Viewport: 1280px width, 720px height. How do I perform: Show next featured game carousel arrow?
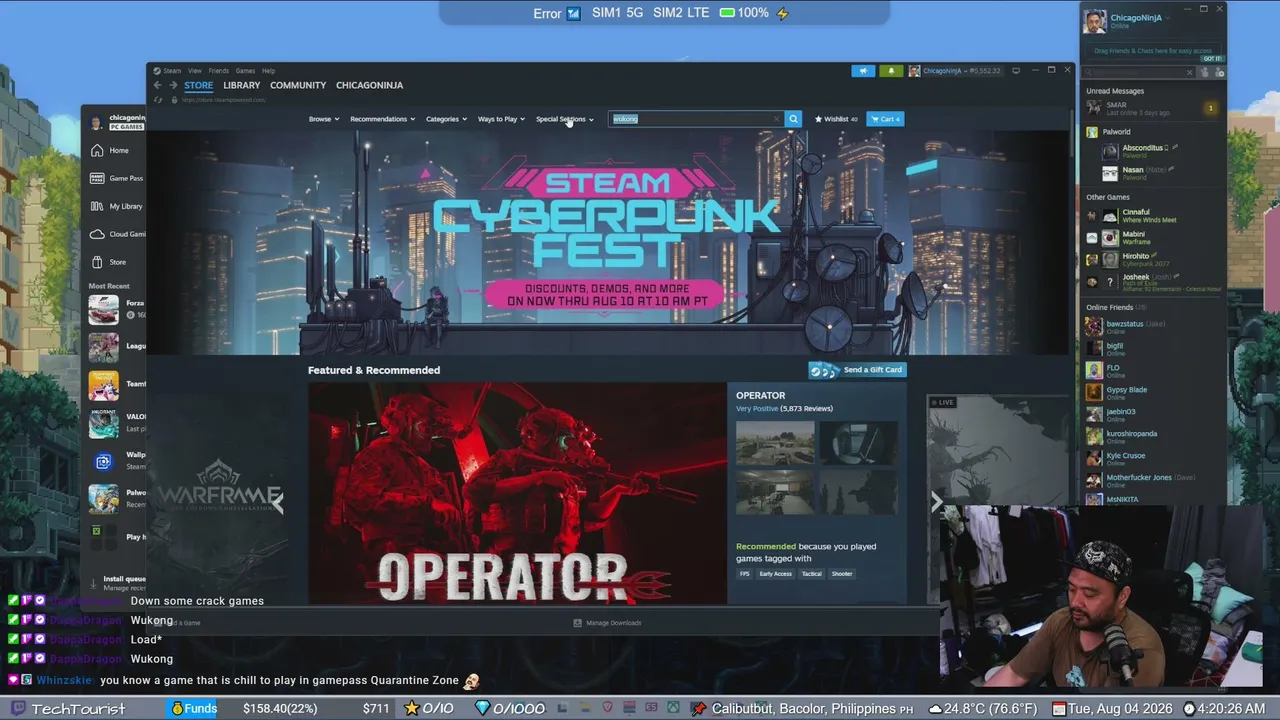pos(936,503)
